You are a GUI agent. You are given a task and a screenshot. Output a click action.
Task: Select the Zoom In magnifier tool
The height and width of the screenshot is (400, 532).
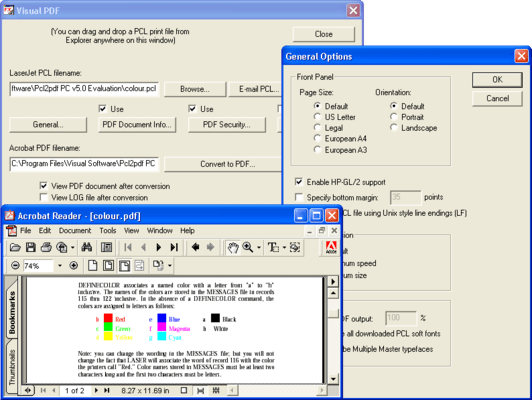pyautogui.click(x=248, y=247)
